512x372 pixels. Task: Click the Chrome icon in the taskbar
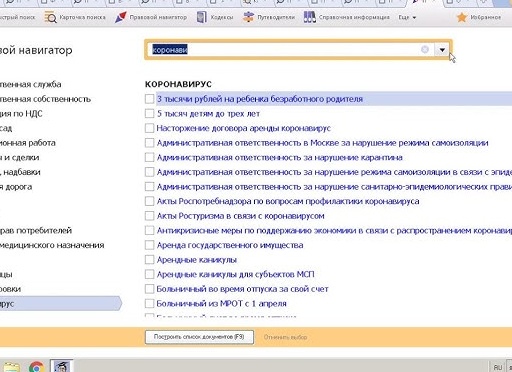coord(36,367)
